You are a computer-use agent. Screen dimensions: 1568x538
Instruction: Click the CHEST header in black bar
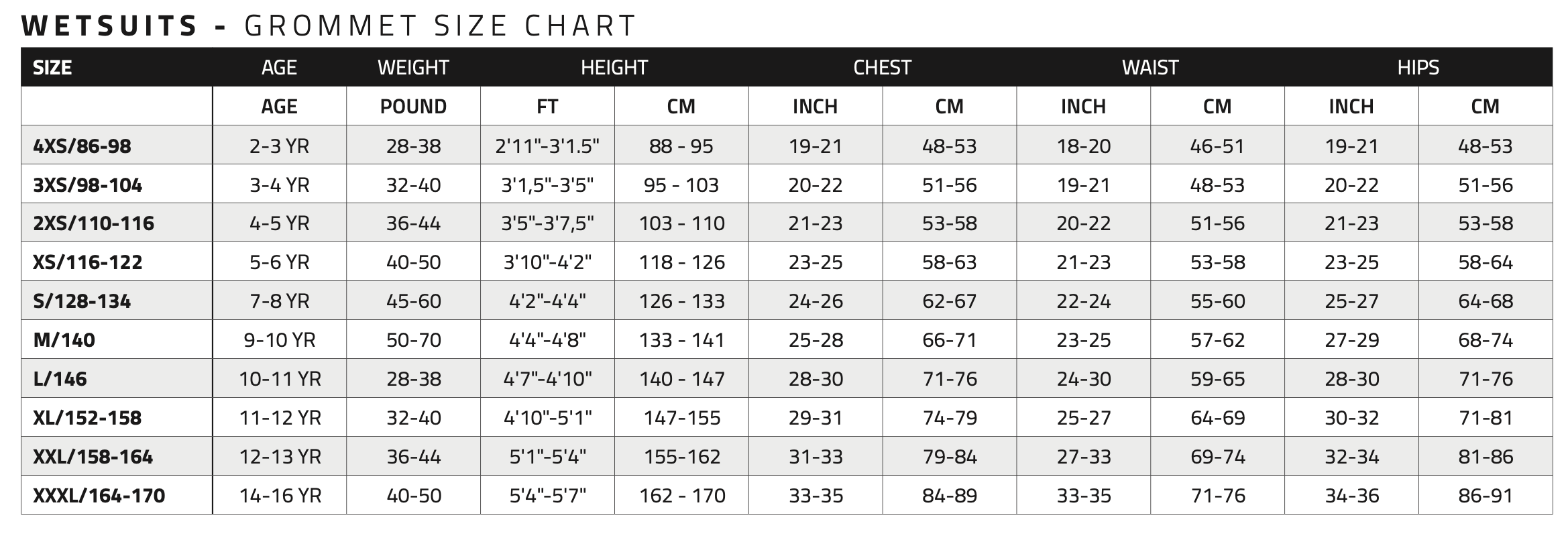tap(882, 68)
